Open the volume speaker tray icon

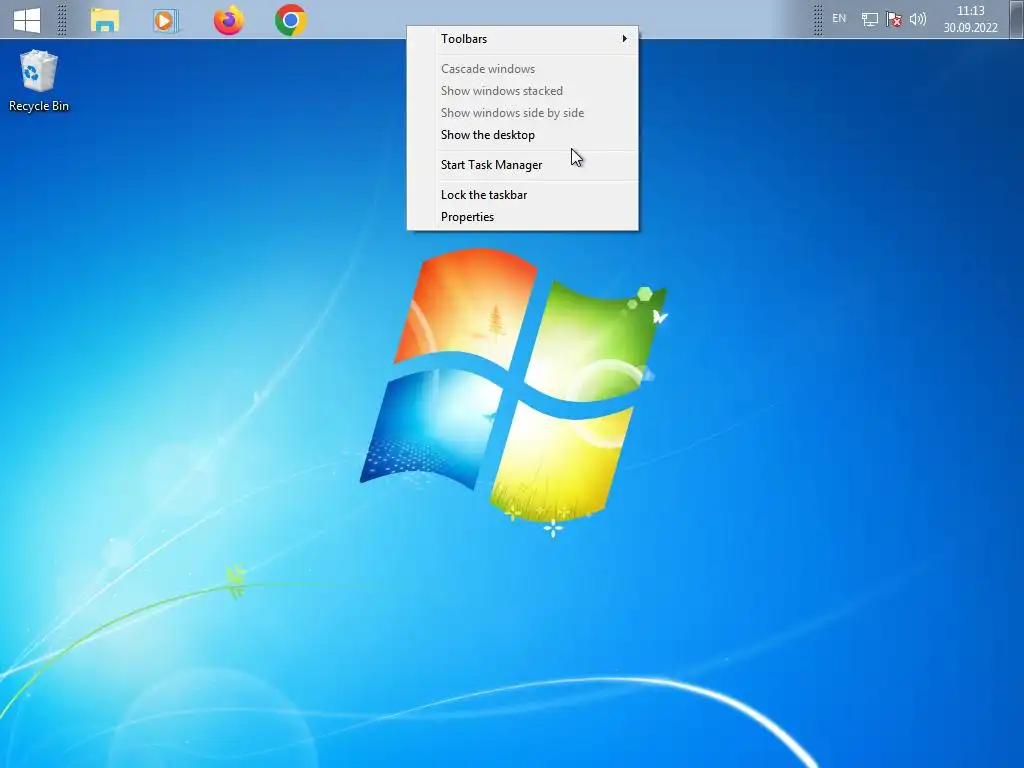click(918, 19)
